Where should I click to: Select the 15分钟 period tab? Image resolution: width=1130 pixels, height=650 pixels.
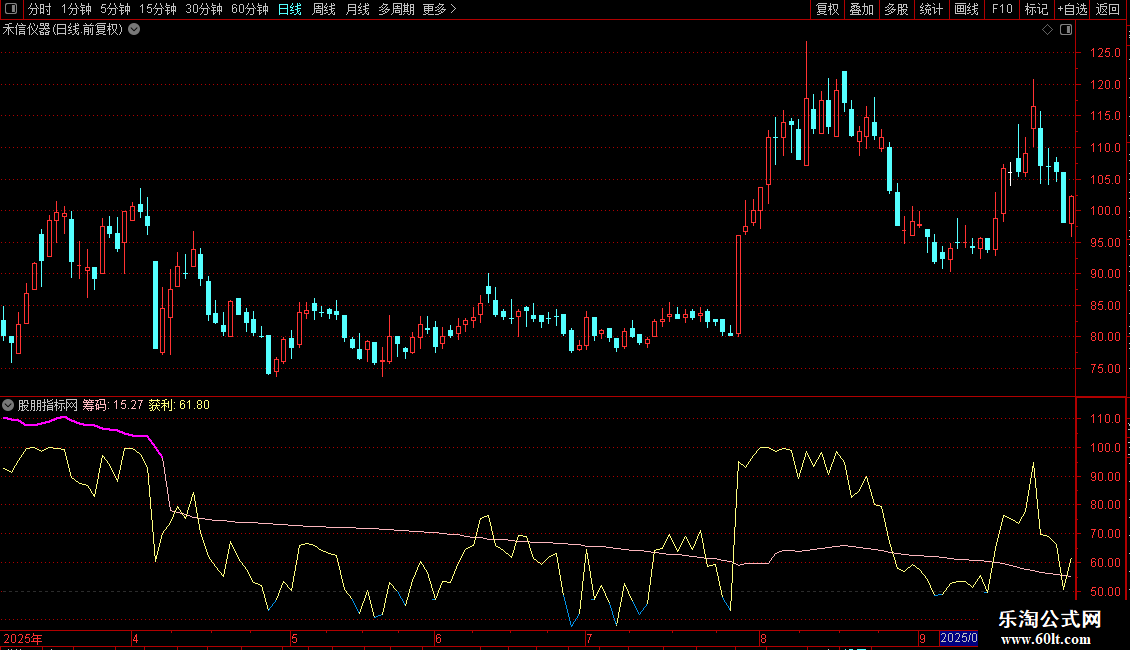[157, 9]
